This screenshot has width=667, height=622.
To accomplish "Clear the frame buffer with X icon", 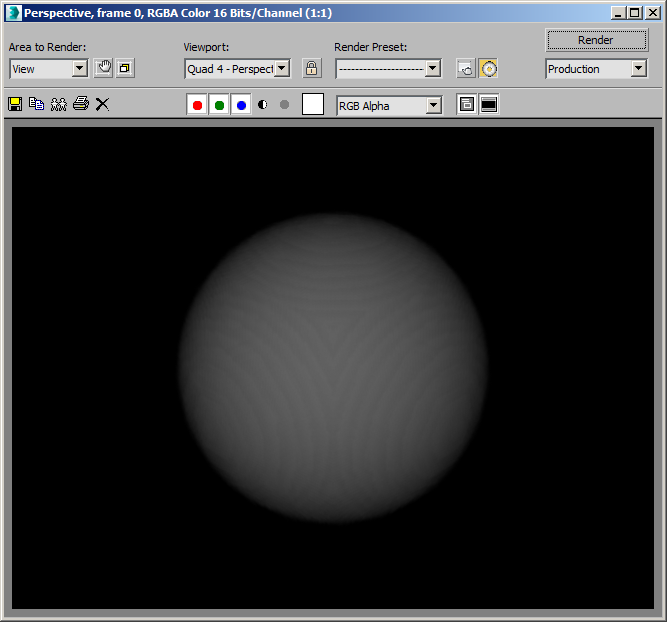I will (102, 104).
